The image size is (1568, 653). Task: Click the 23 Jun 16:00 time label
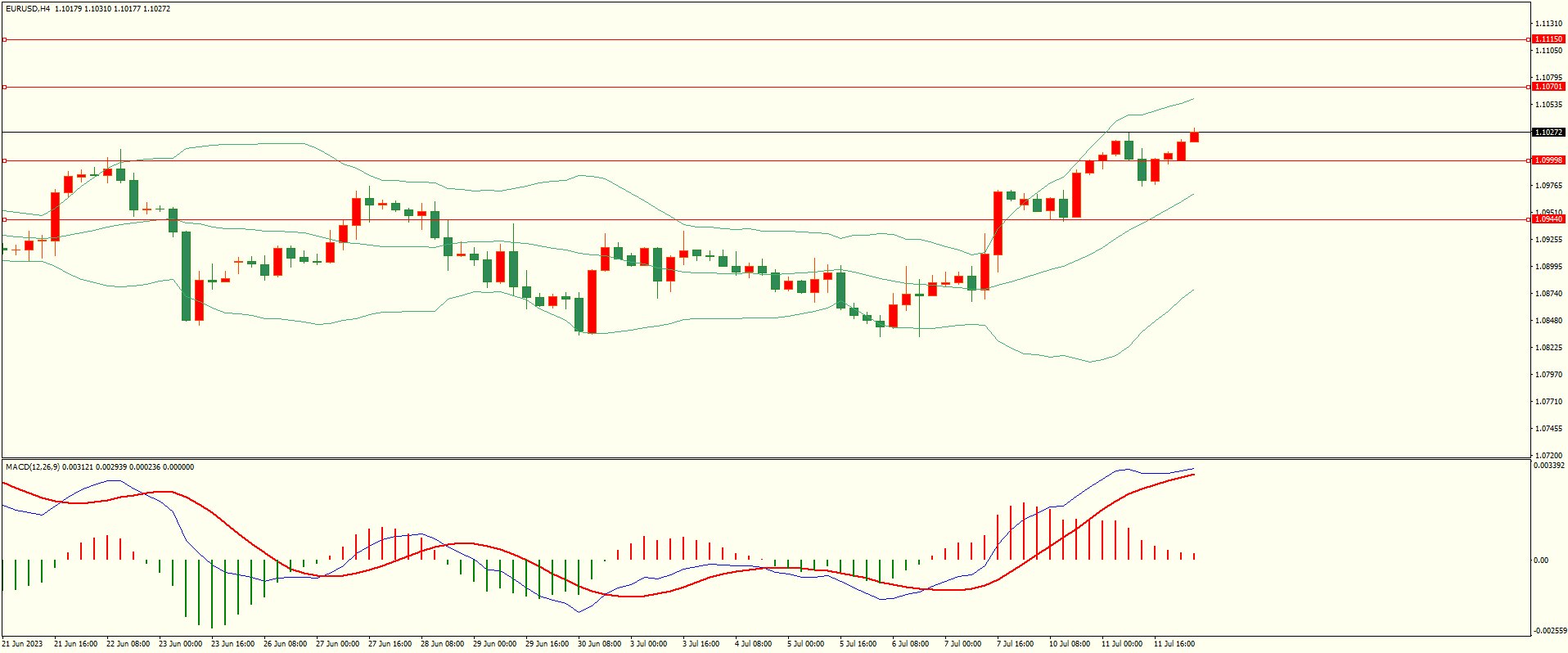click(232, 644)
